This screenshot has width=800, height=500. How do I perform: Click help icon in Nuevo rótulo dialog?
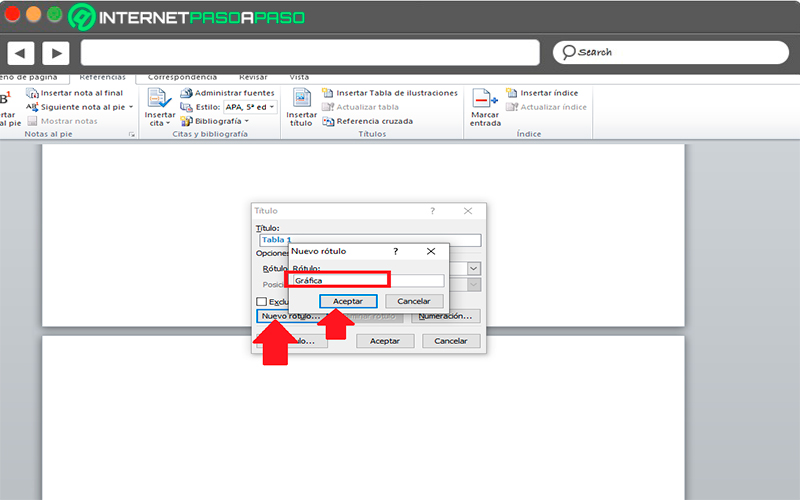pos(395,252)
